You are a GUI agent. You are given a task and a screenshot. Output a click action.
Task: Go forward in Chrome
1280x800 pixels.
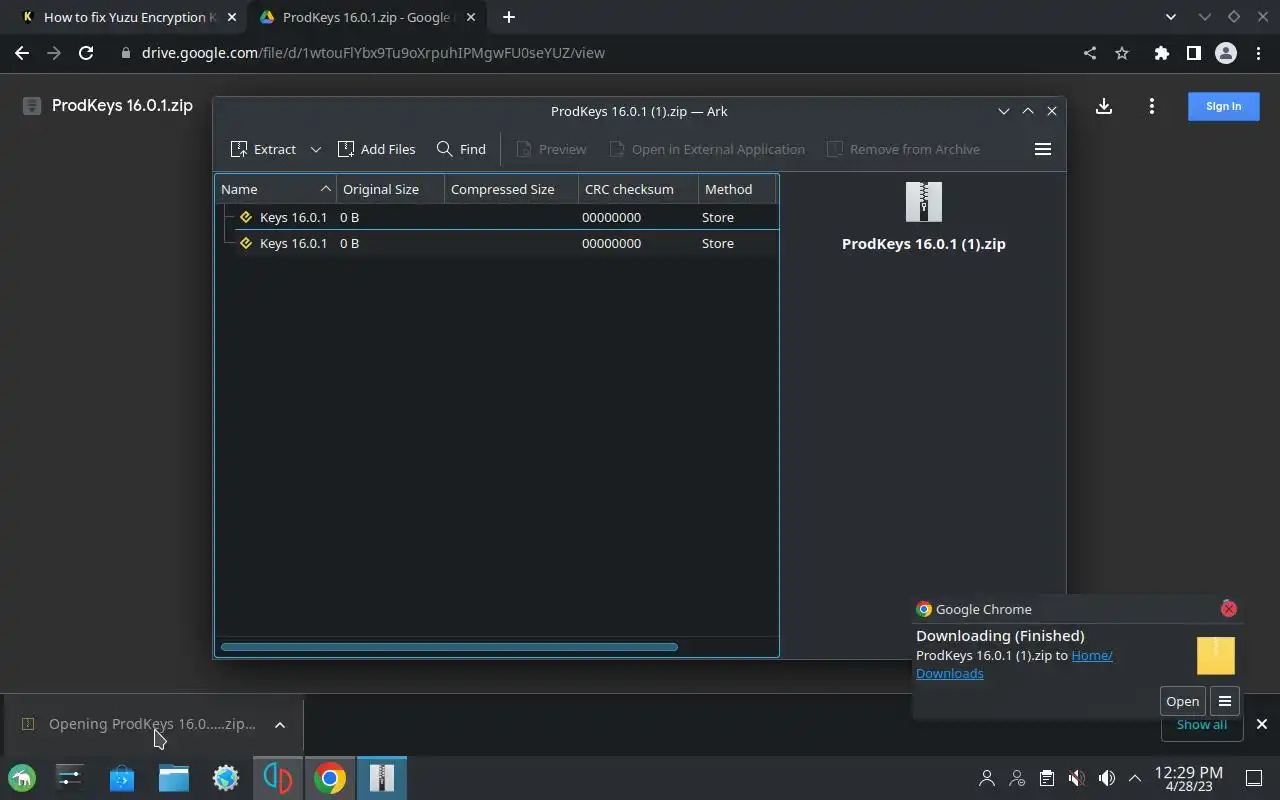point(54,53)
